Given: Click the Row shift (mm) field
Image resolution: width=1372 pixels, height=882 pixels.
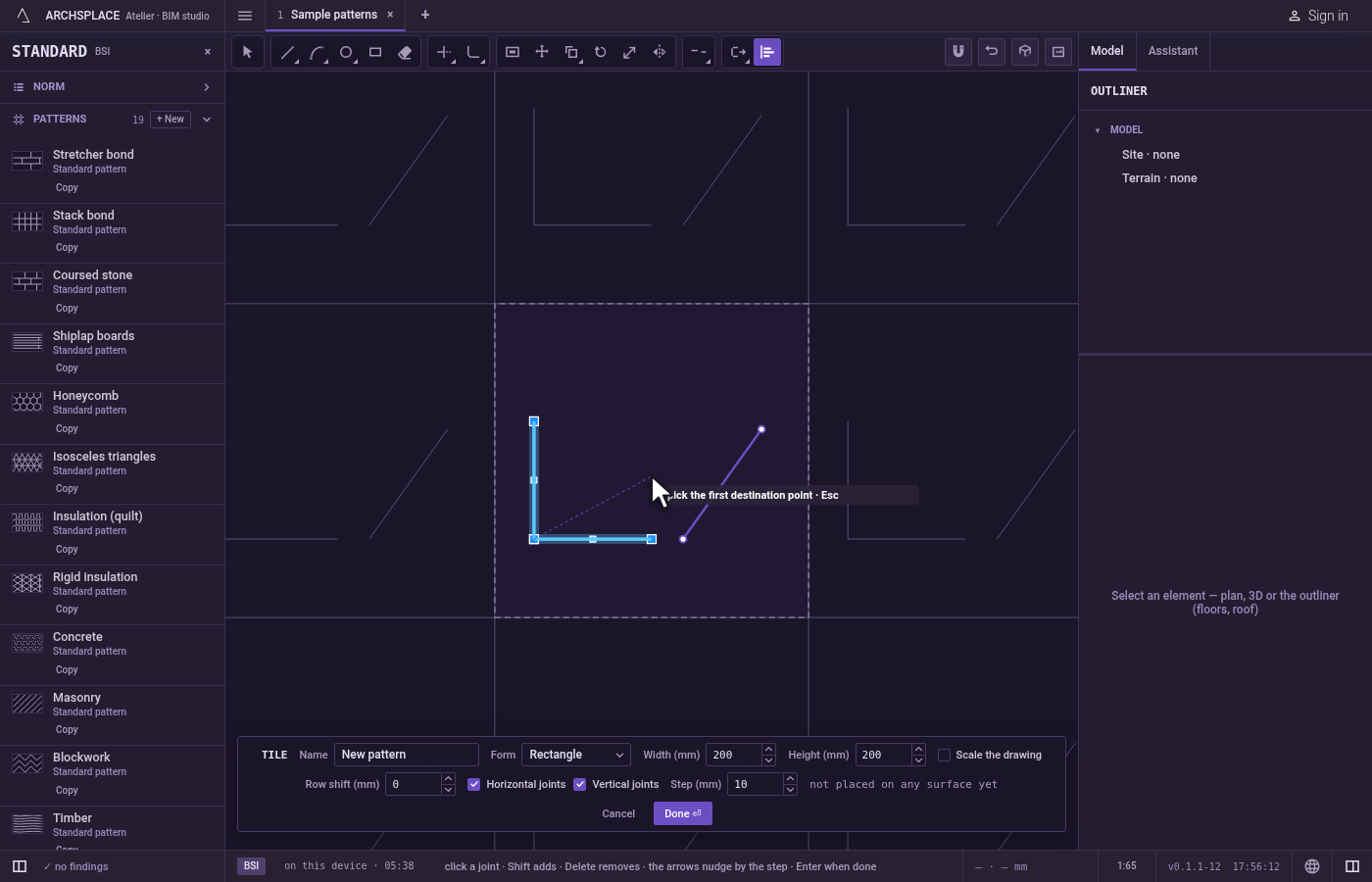Looking at the screenshot, I should tap(414, 784).
